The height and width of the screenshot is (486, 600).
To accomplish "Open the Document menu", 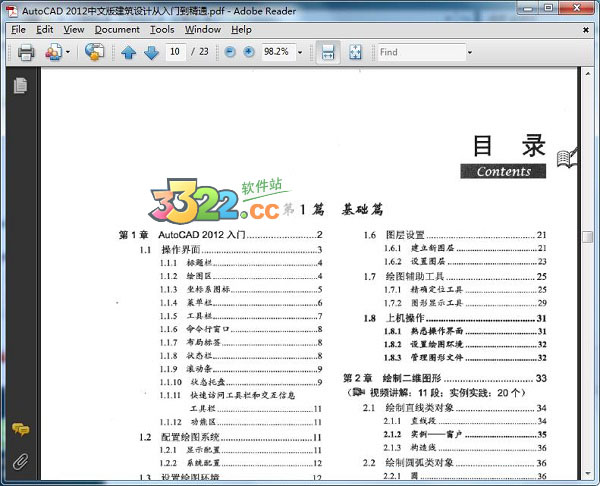I will click(x=117, y=29).
